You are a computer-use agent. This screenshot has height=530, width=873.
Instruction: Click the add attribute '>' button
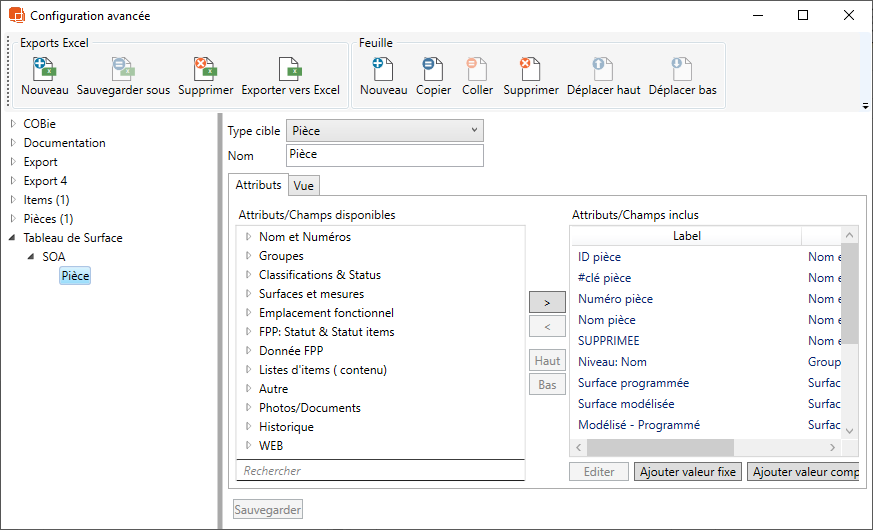point(547,302)
